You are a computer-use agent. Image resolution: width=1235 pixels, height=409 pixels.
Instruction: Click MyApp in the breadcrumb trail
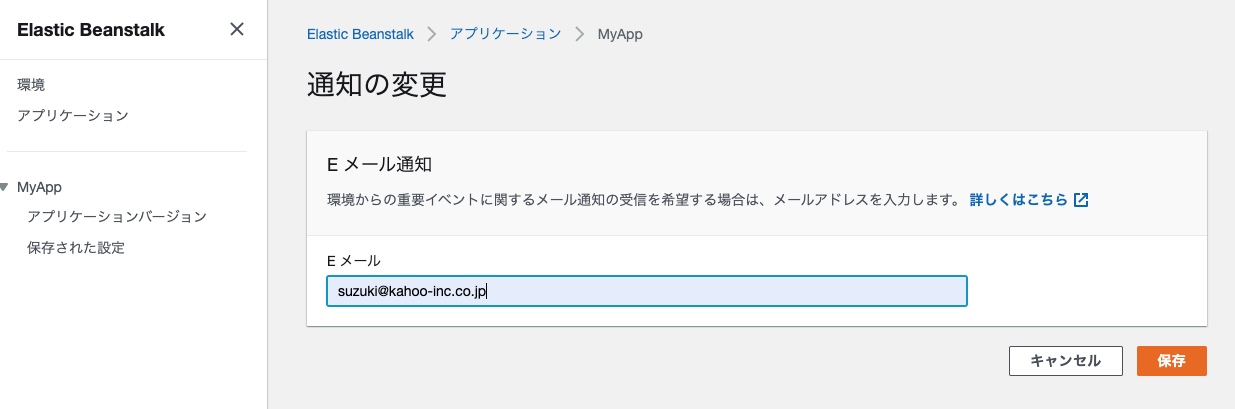click(620, 33)
